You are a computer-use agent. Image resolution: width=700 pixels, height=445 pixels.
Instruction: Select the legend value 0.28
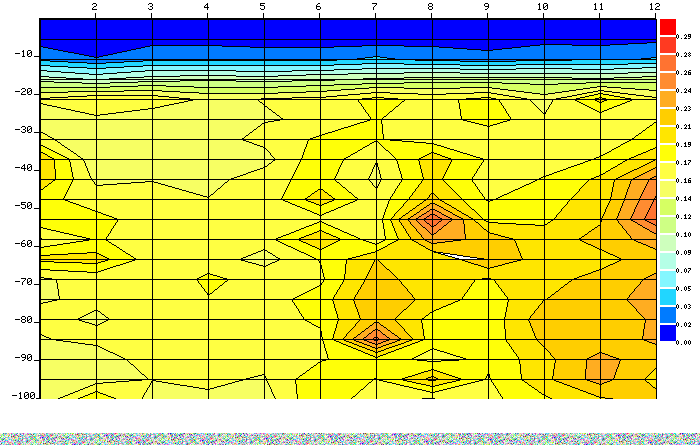coord(683,54)
